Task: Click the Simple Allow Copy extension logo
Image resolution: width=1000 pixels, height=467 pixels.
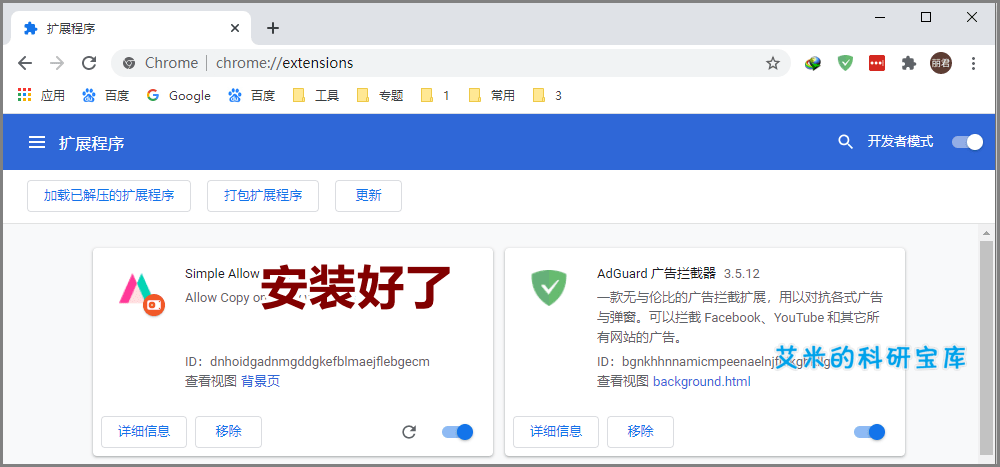Action: pyautogui.click(x=141, y=293)
